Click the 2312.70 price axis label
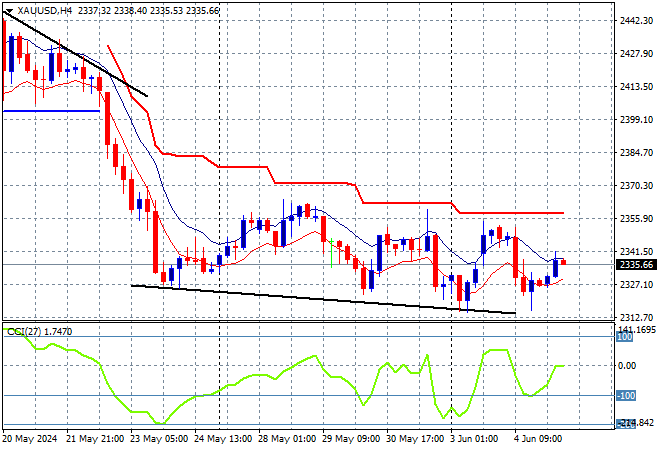 [636, 317]
